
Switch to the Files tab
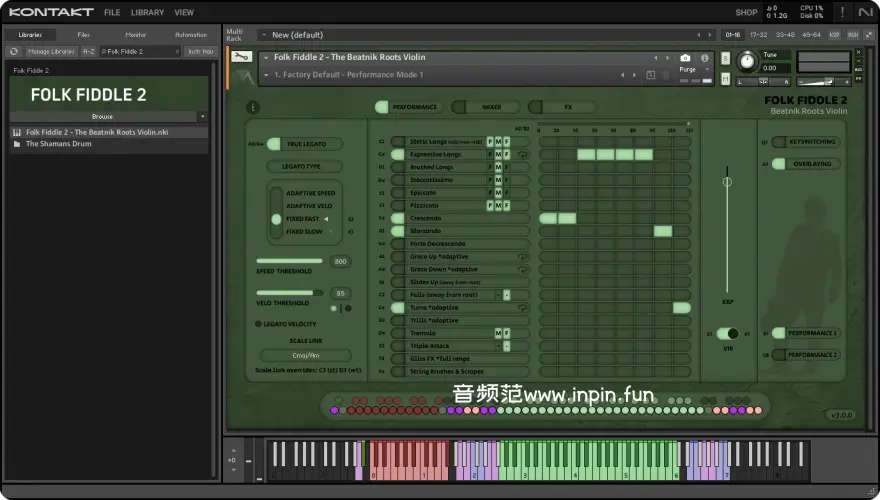coord(83,34)
